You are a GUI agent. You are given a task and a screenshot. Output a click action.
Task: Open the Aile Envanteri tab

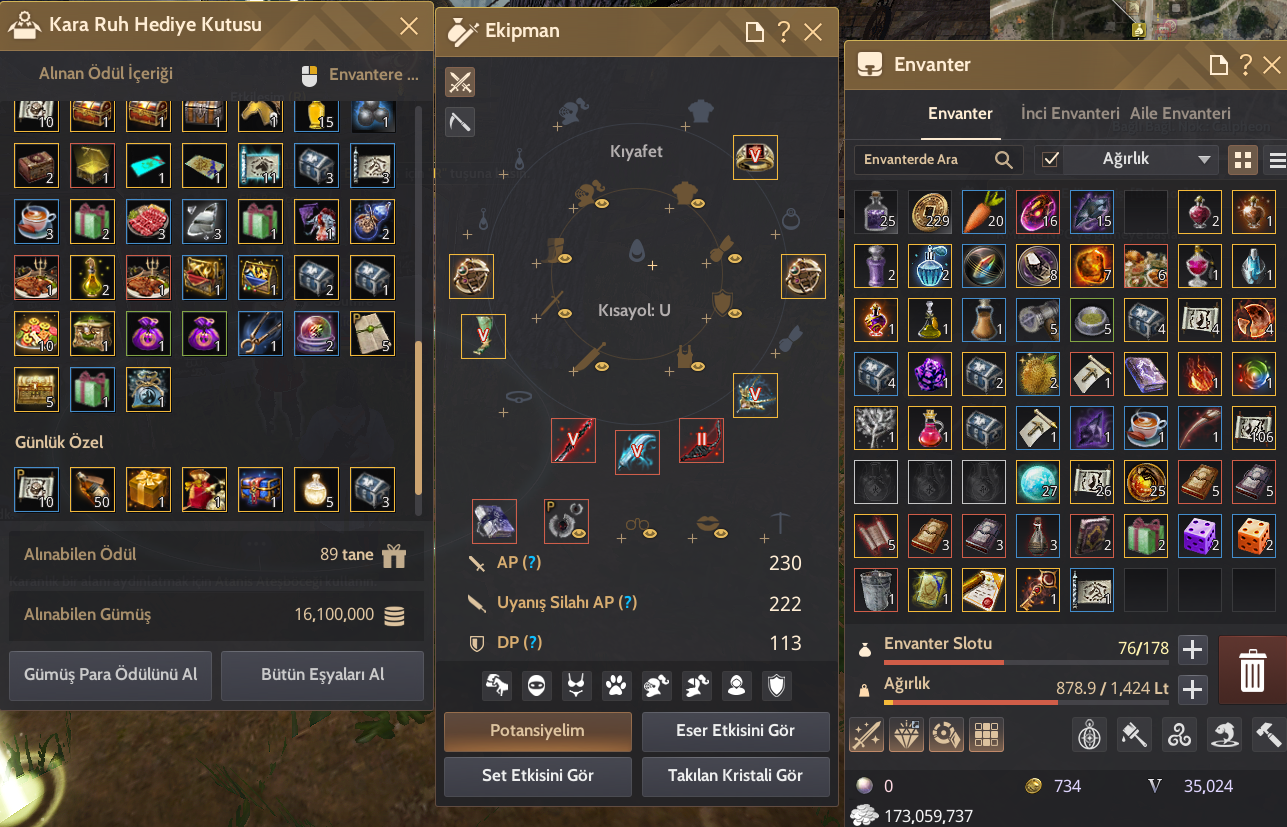click(x=1180, y=114)
